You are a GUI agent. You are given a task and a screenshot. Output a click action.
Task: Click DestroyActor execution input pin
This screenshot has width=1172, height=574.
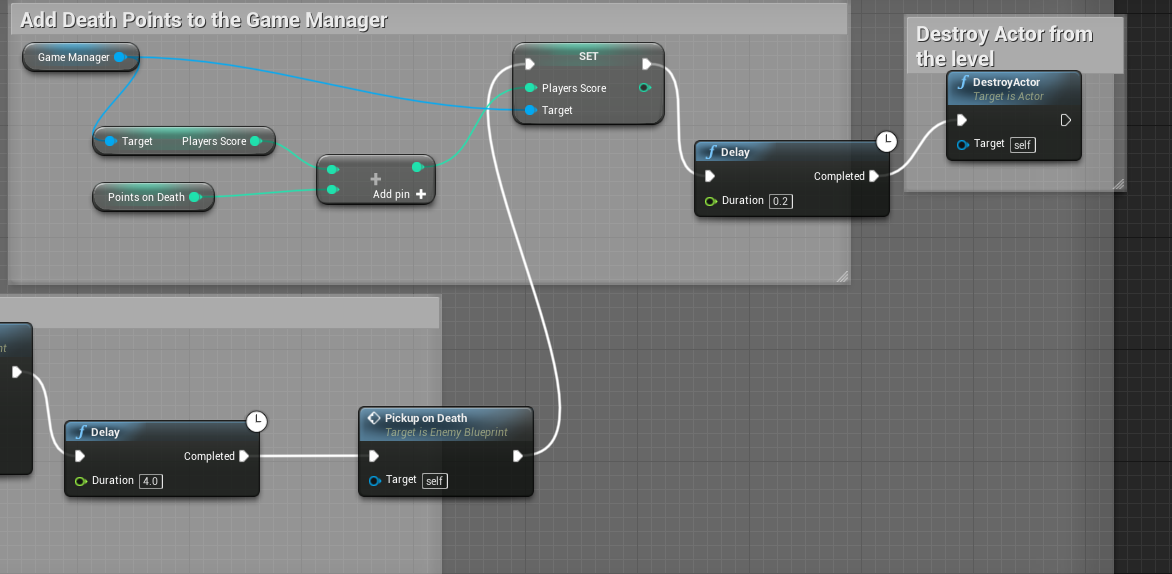coord(961,120)
